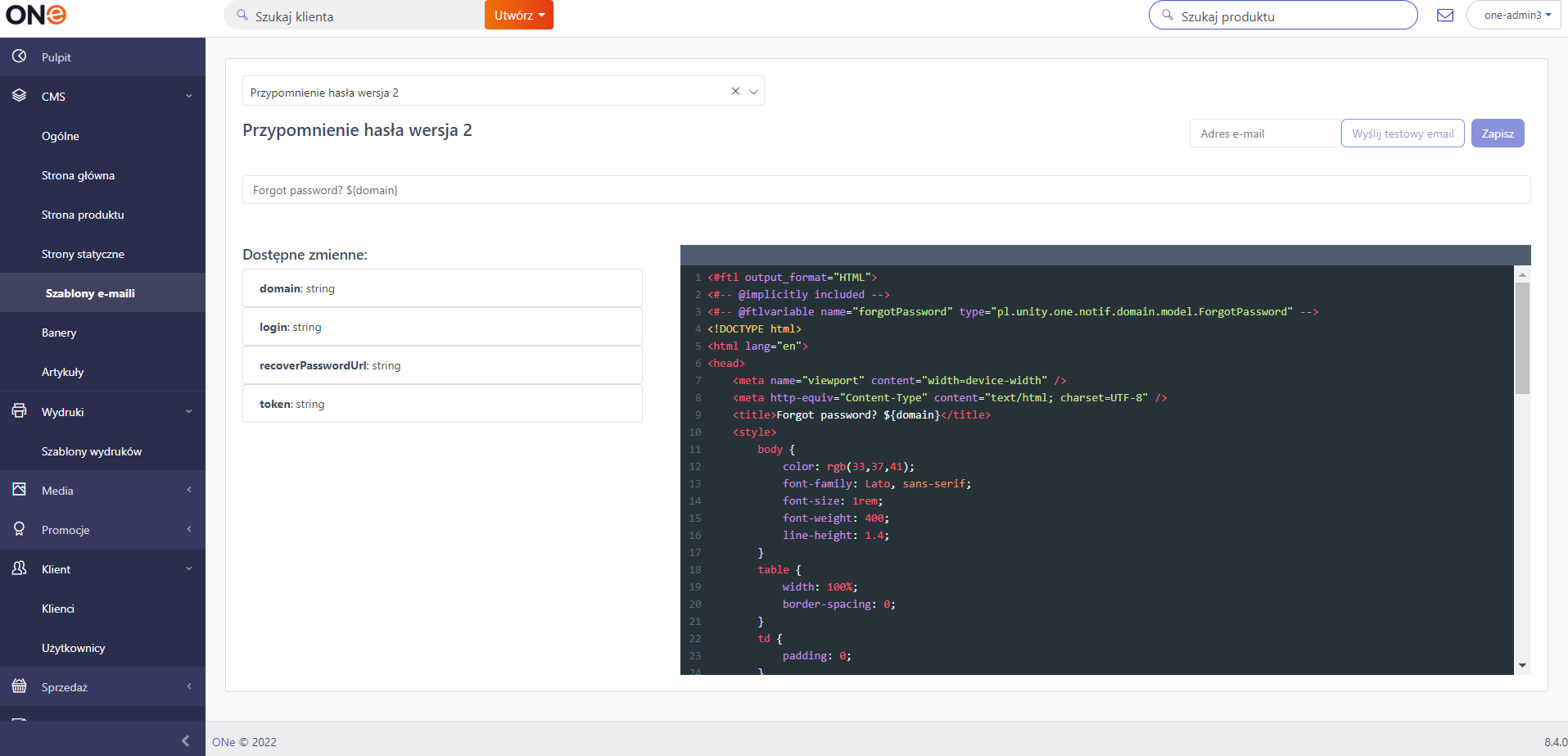Click the CMS layers icon

[x=19, y=96]
